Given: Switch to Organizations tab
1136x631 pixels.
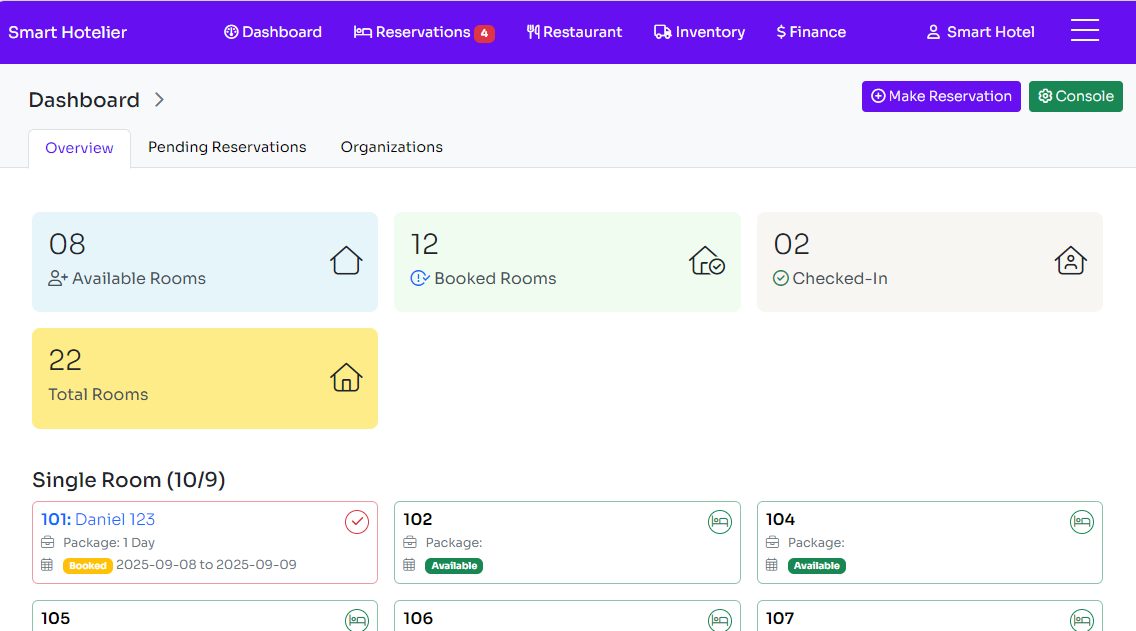Looking at the screenshot, I should 391,147.
